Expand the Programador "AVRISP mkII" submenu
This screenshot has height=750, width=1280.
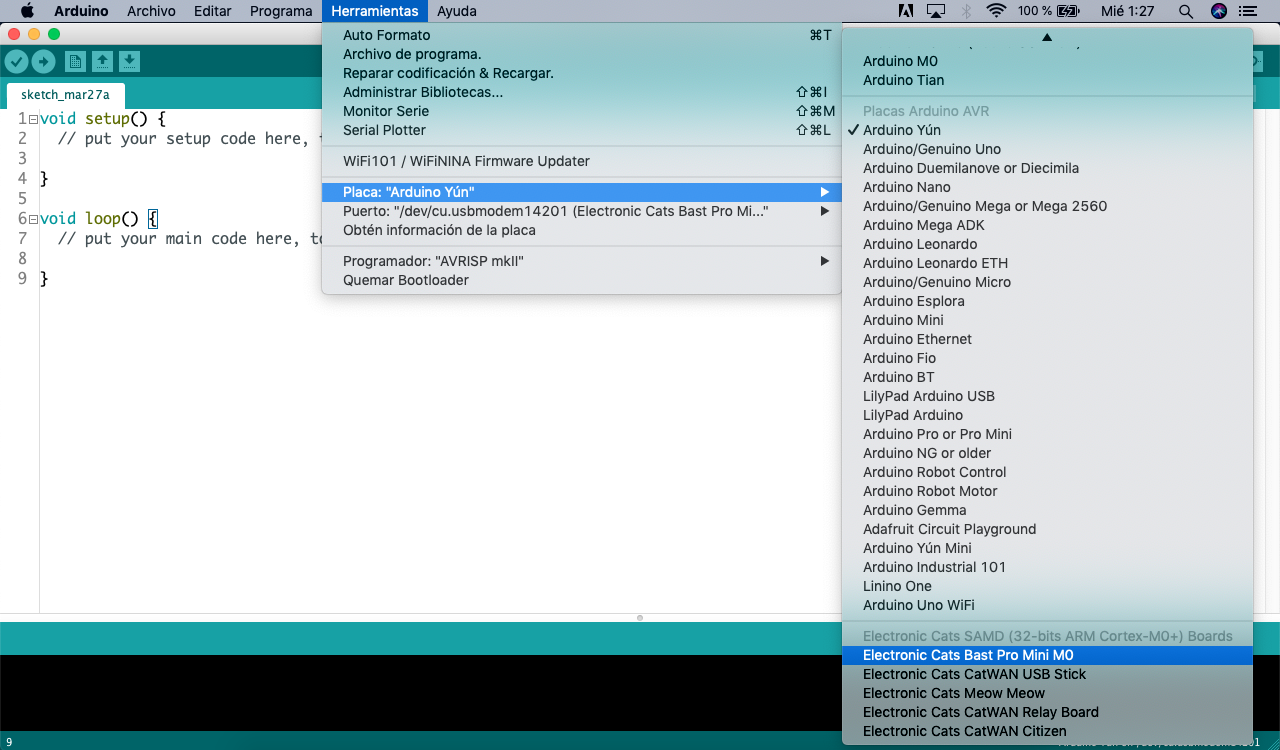[x=581, y=261]
